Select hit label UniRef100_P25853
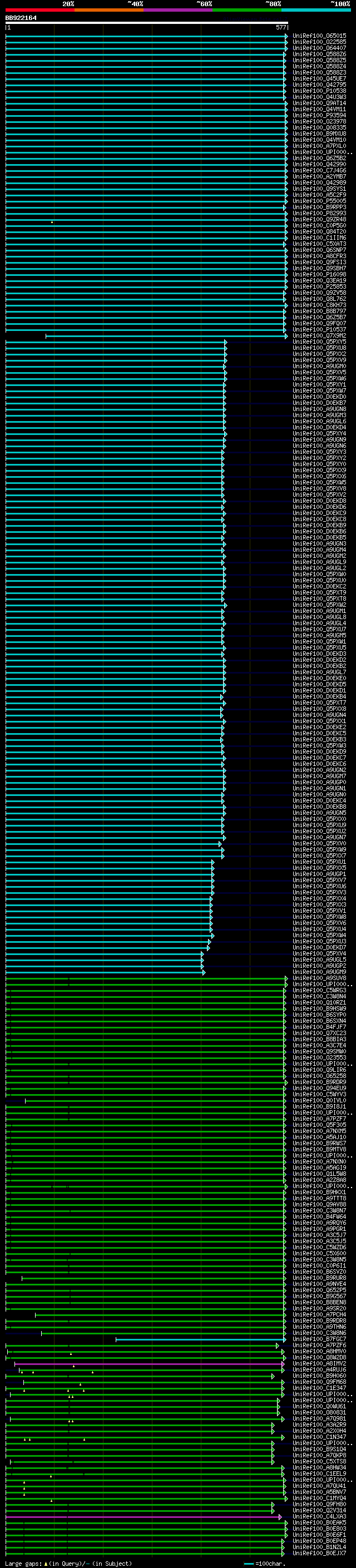Image resolution: width=356 pixels, height=1568 pixels. (x=319, y=286)
